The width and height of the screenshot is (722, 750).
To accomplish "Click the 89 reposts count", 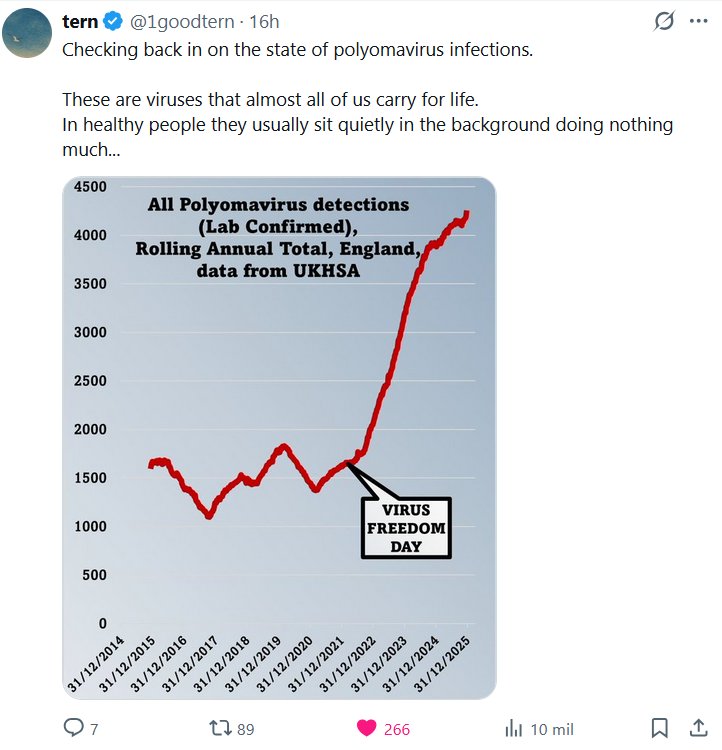I will click(x=245, y=729).
